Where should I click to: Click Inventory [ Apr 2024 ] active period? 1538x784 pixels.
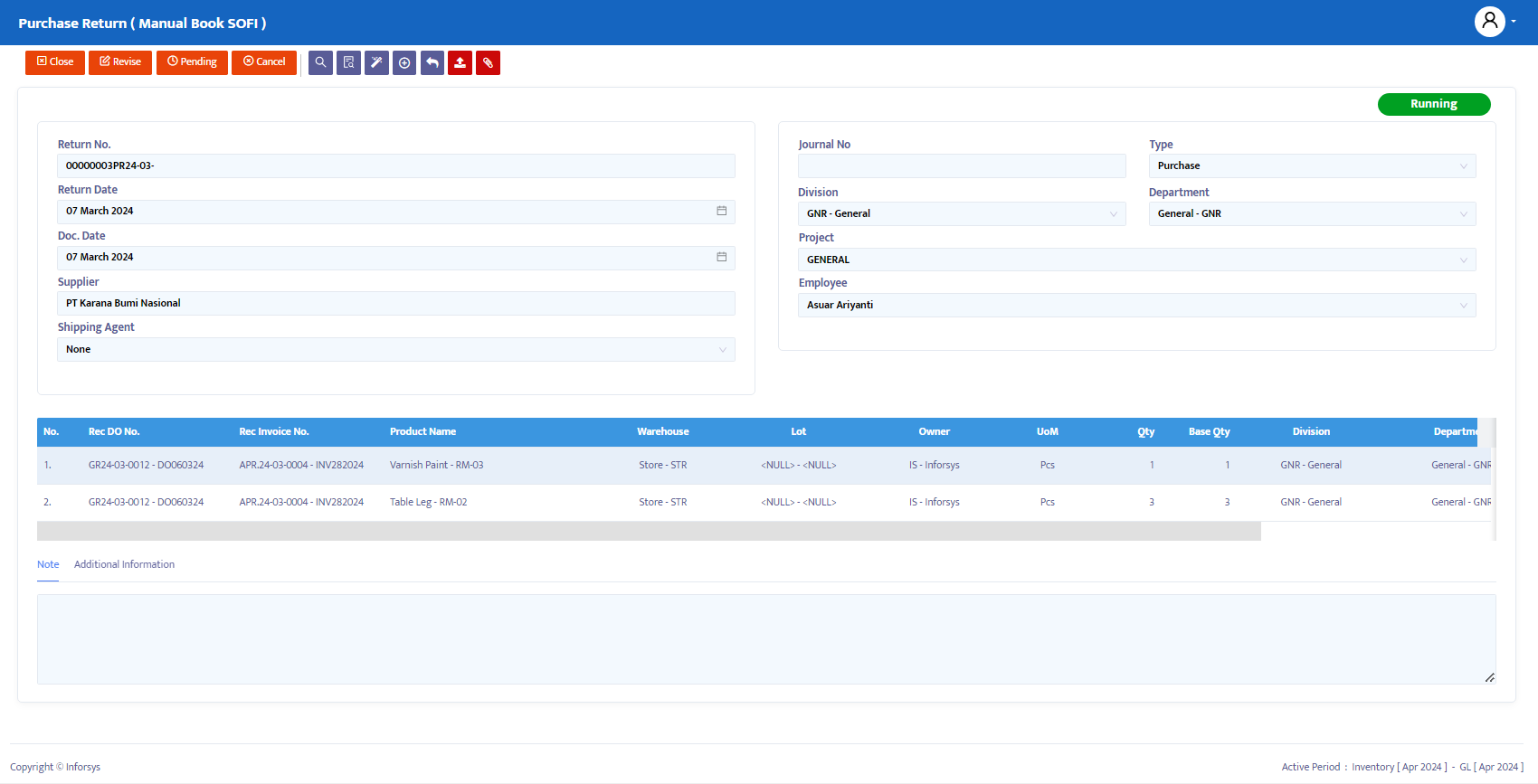(x=1399, y=767)
